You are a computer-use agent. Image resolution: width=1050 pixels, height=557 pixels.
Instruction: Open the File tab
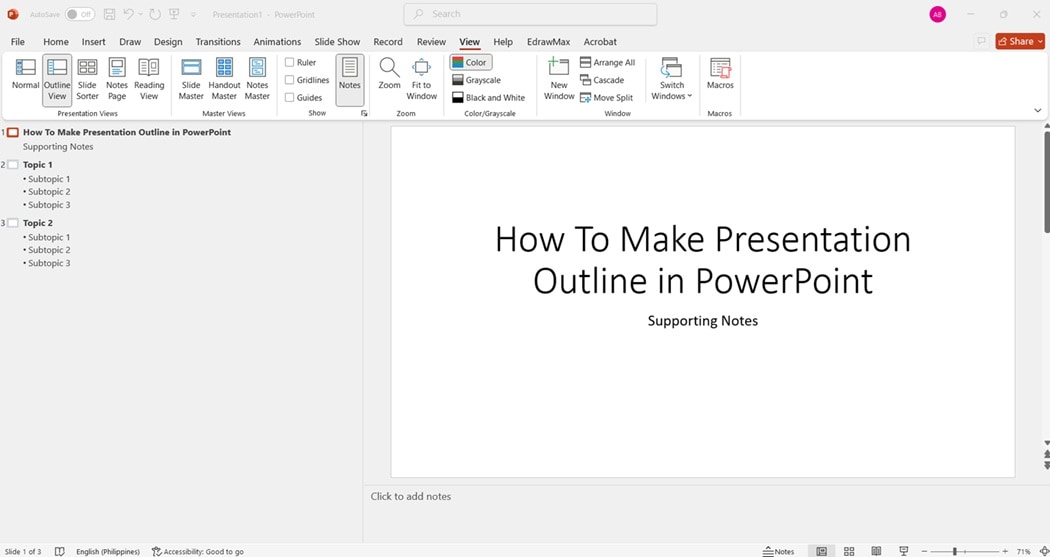17,42
